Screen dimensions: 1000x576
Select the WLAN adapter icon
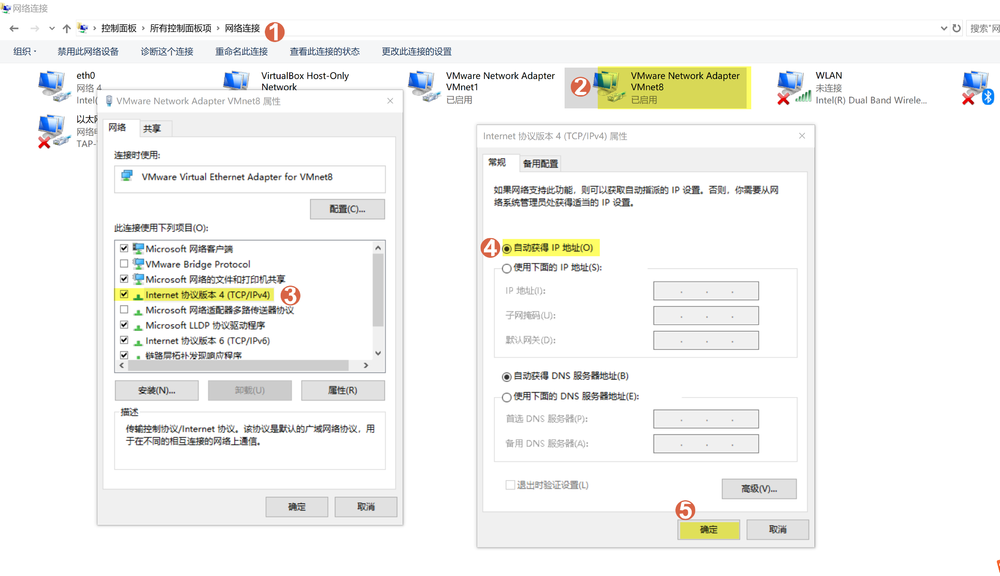pyautogui.click(x=793, y=87)
